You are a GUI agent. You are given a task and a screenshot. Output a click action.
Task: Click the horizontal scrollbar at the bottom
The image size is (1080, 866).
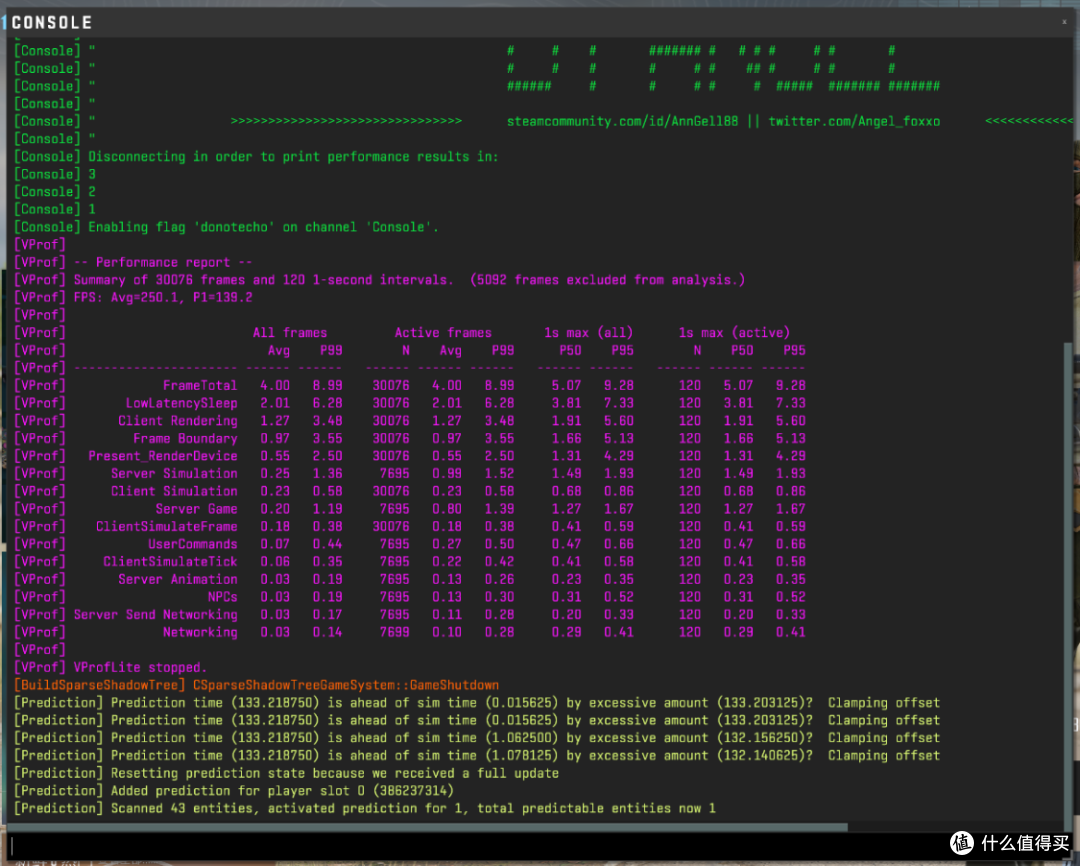tap(427, 827)
